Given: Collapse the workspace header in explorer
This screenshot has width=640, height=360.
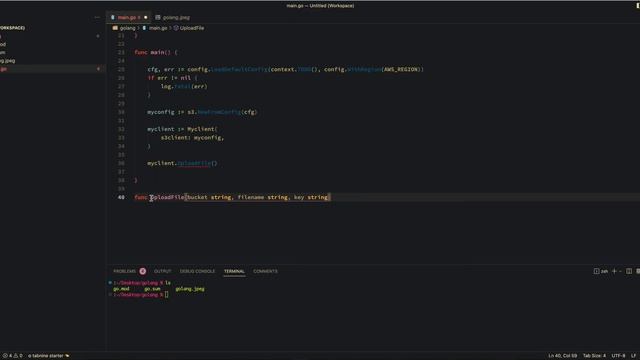Looking at the screenshot, I should [12, 28].
